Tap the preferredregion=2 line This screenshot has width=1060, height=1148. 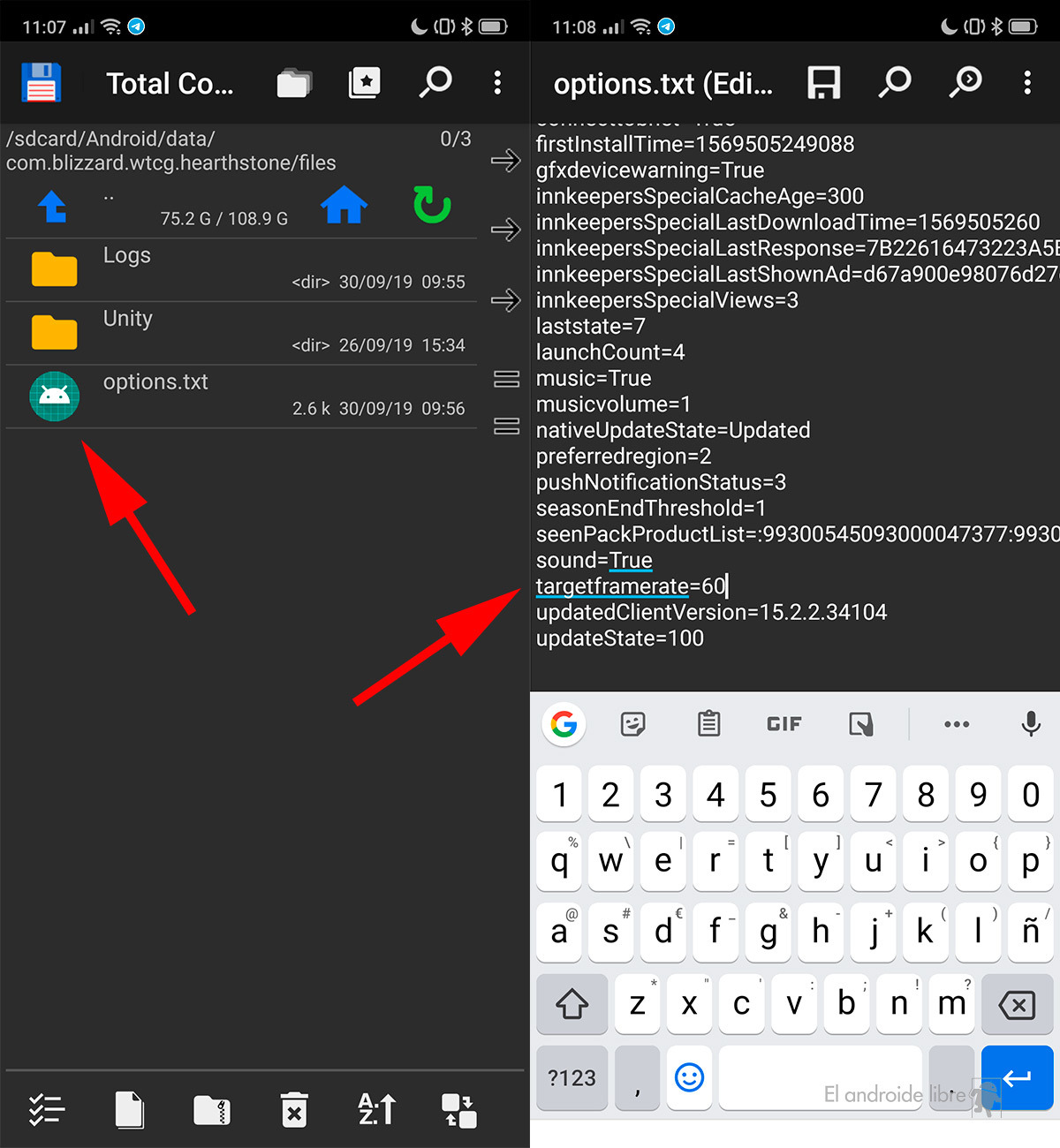[x=624, y=457]
